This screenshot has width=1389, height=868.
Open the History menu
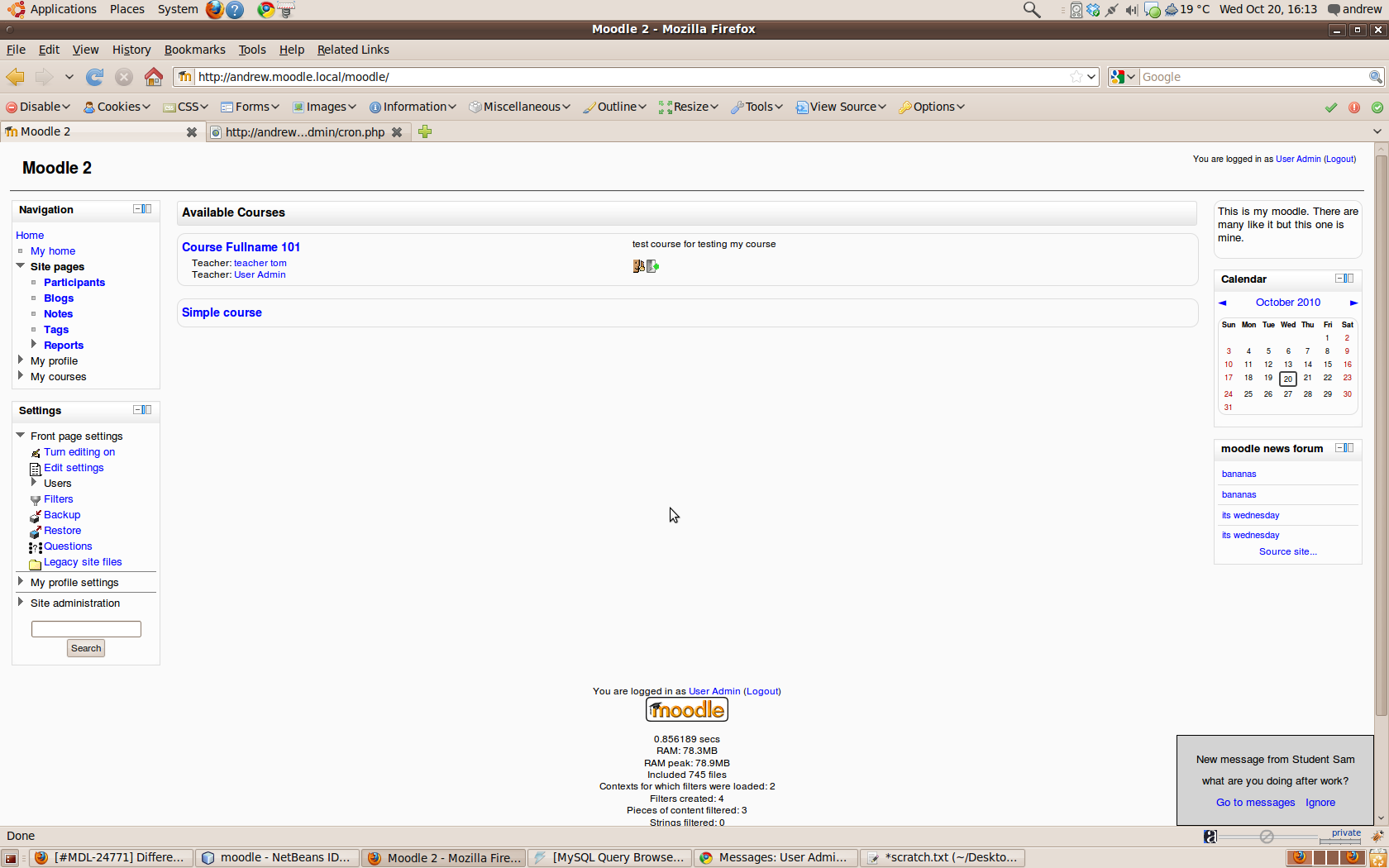pos(131,50)
